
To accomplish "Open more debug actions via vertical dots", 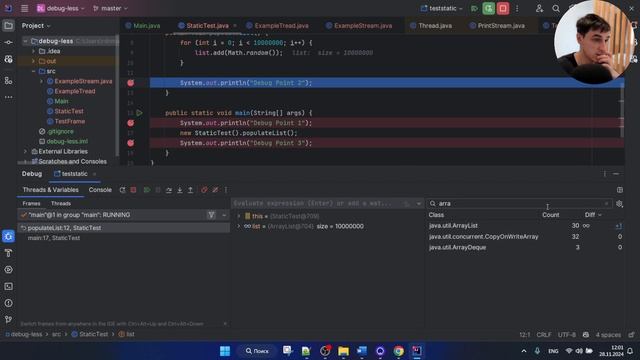I will [226, 190].
